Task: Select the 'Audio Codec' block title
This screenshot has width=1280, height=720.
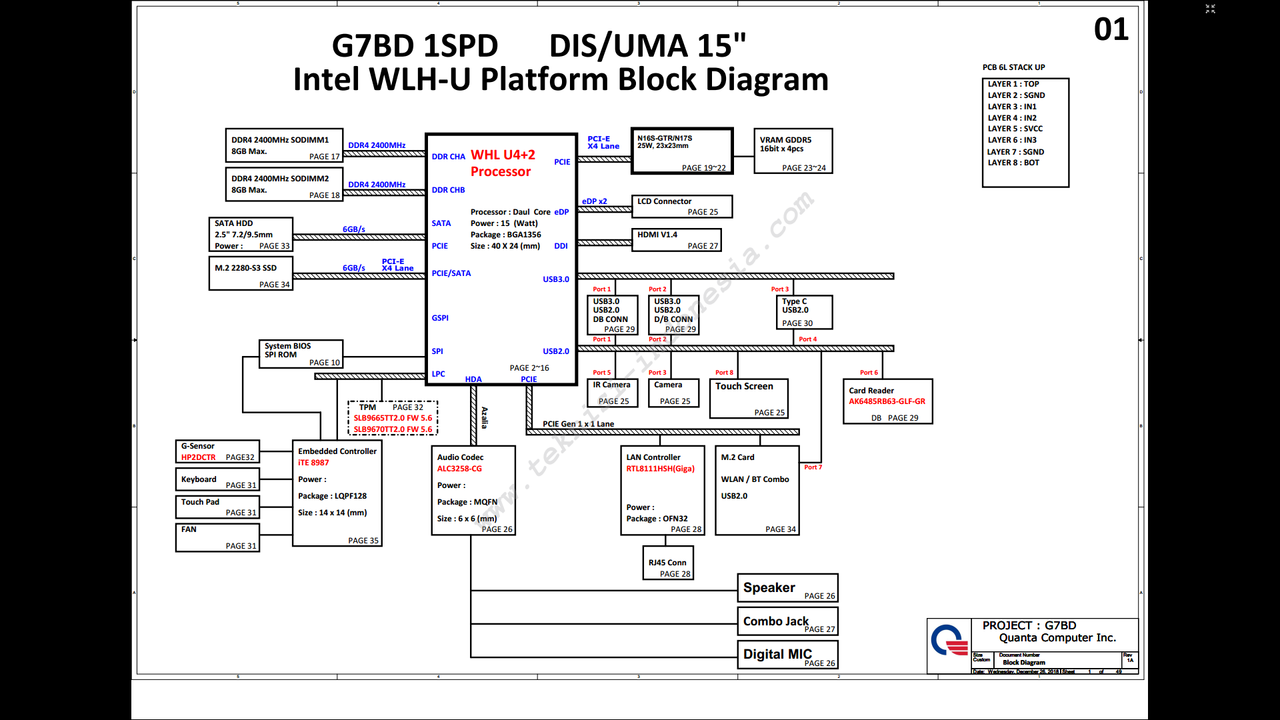Action: click(460, 457)
